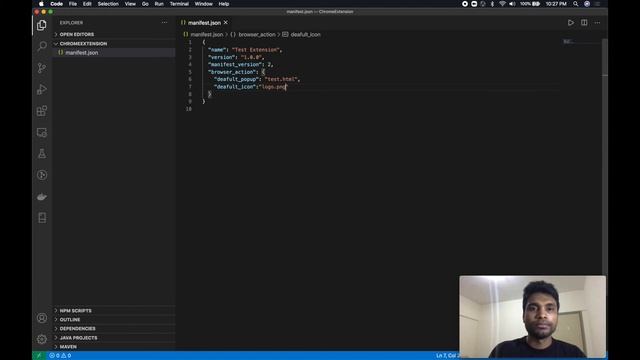This screenshot has height=360, width=640.
Task: Run the file with the play icon
Action: click(x=571, y=23)
